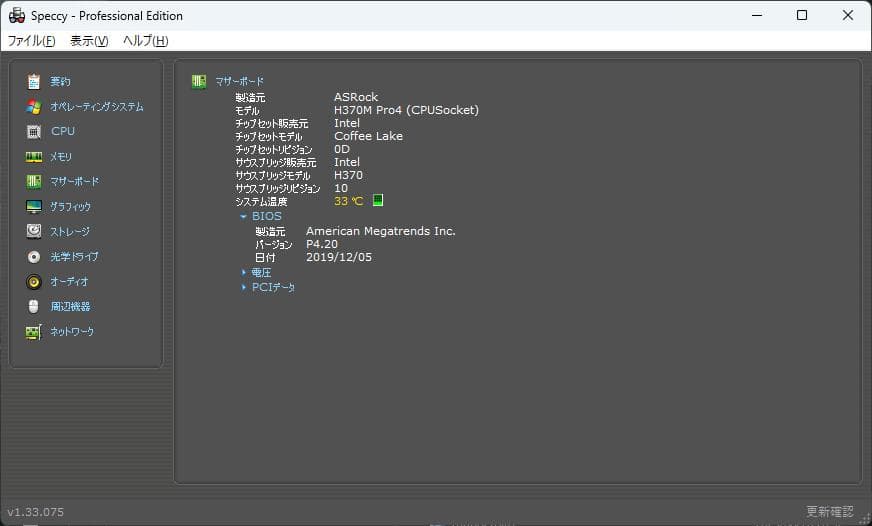Click the Operating System Windows flag icon
Screen dimensions: 872x526
pos(33,107)
